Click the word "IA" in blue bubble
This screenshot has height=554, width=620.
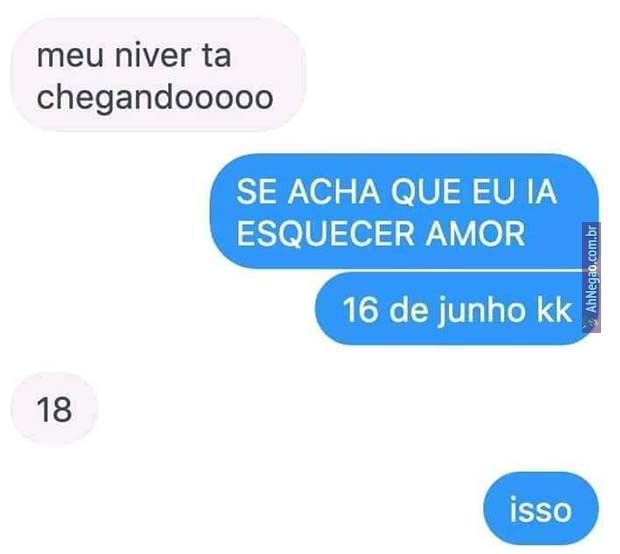[x=542, y=192]
